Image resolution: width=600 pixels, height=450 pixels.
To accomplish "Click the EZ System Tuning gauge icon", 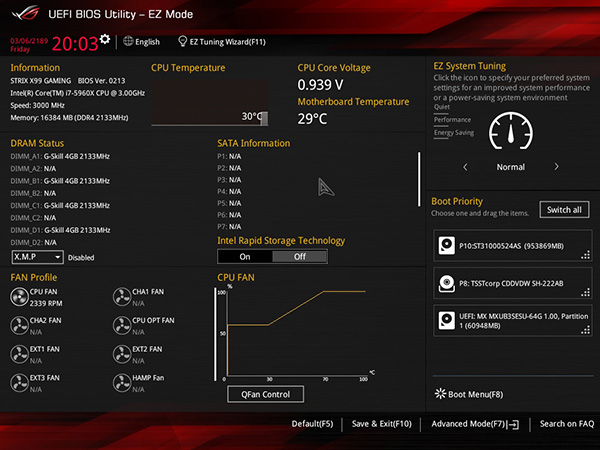I will pyautogui.click(x=511, y=131).
